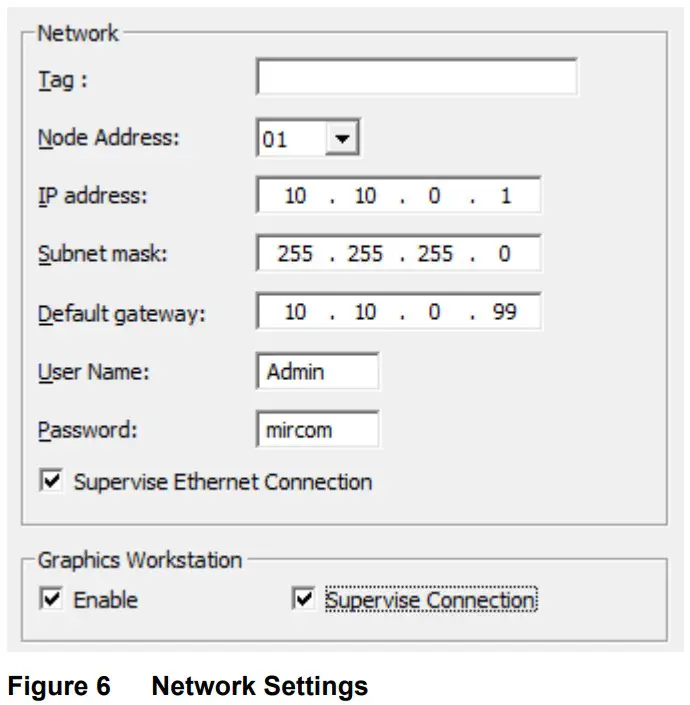Viewport: 690px width, 705px height.
Task: Uncheck the Graphics Workstation Enable checkbox
Action: pyautogui.click(x=50, y=600)
